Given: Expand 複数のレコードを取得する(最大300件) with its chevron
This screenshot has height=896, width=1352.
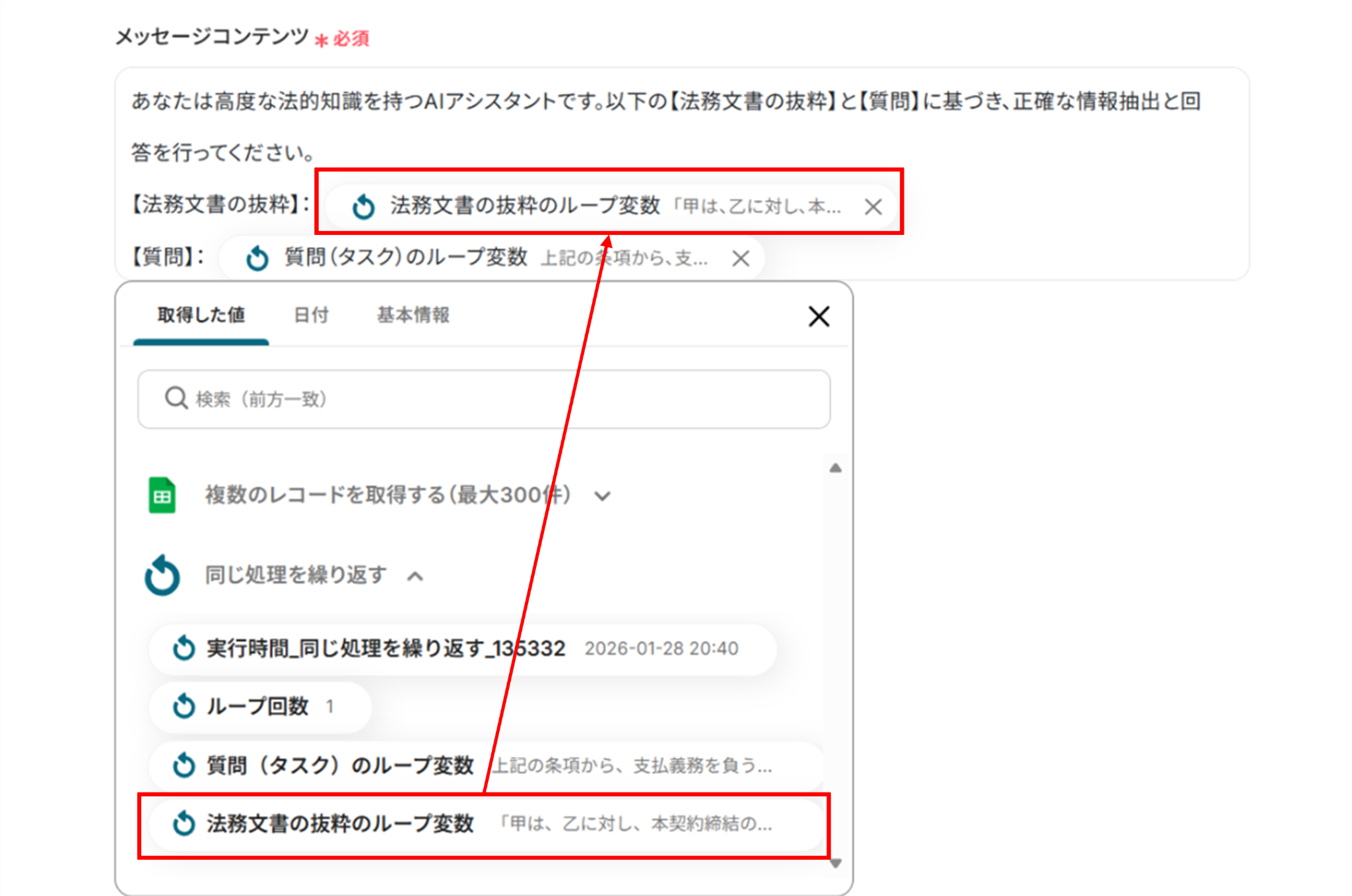Looking at the screenshot, I should (x=602, y=496).
